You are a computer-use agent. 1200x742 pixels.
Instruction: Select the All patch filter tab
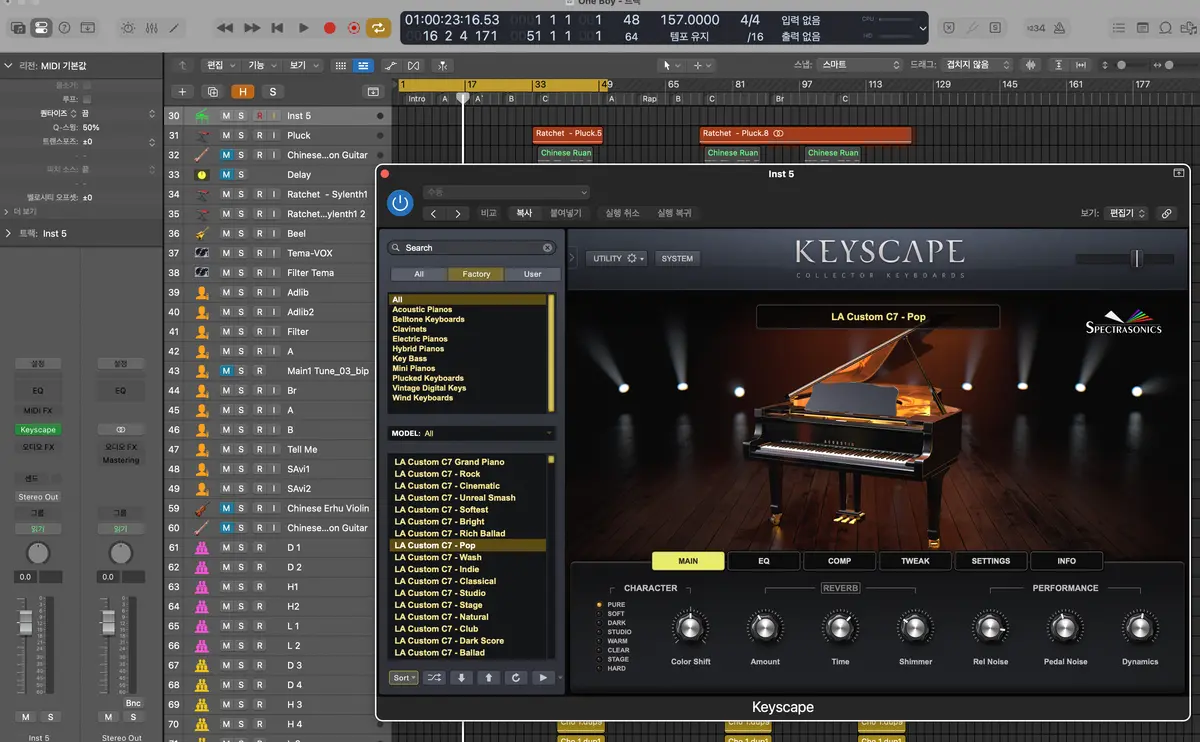419,274
